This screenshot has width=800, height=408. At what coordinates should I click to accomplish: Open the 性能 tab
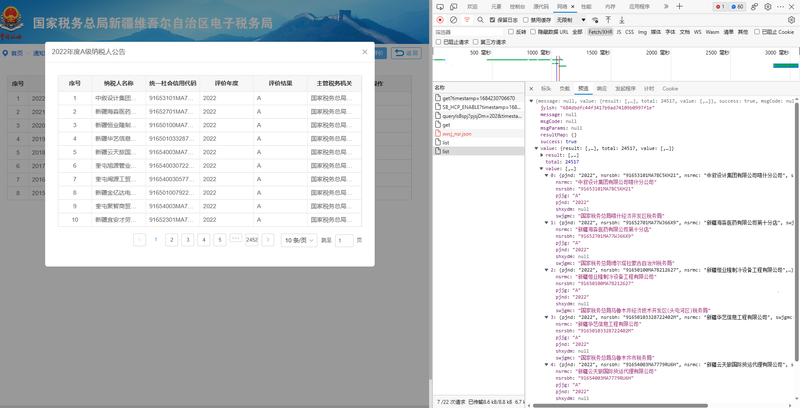click(x=586, y=7)
